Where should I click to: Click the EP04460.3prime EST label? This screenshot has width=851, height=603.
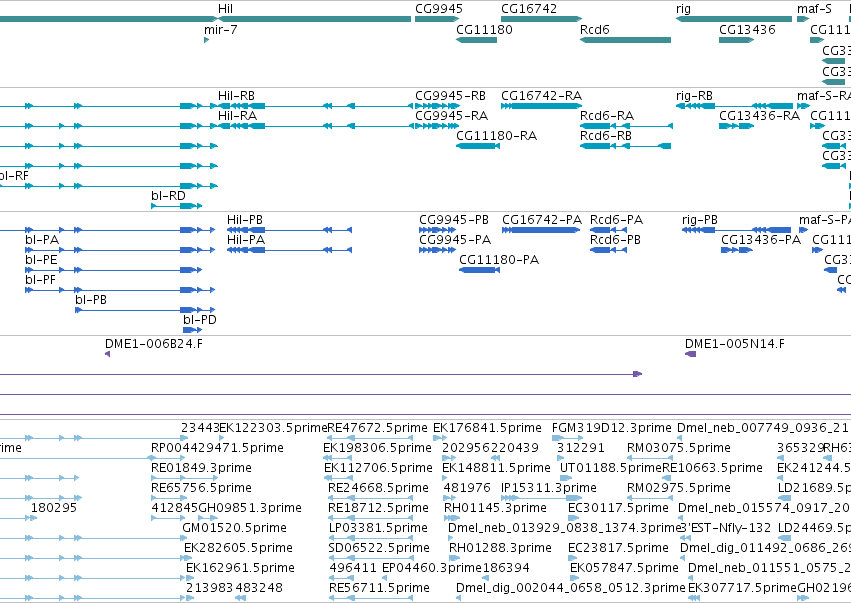[432, 569]
